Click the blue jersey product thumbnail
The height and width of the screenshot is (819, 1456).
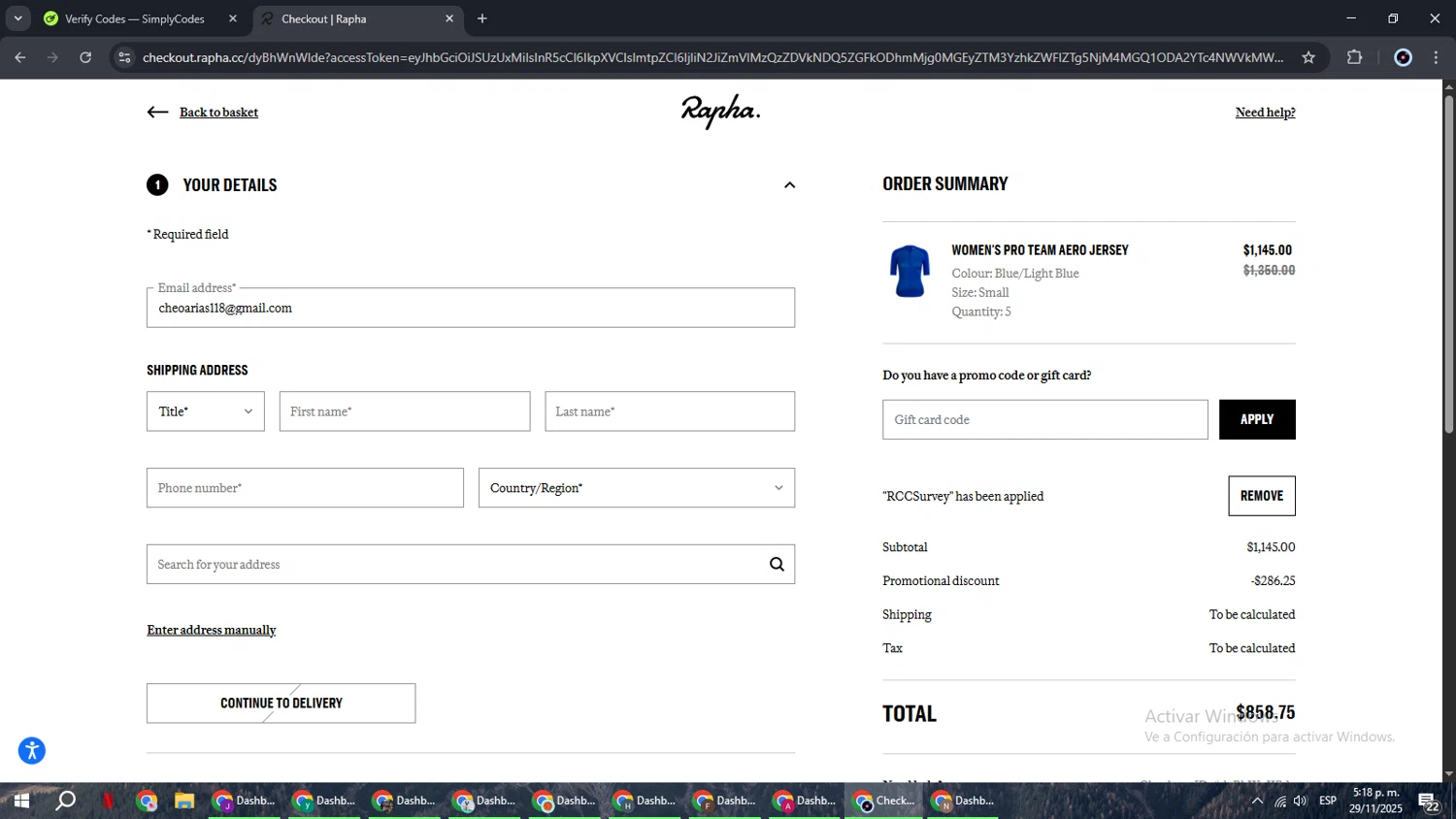tap(910, 271)
